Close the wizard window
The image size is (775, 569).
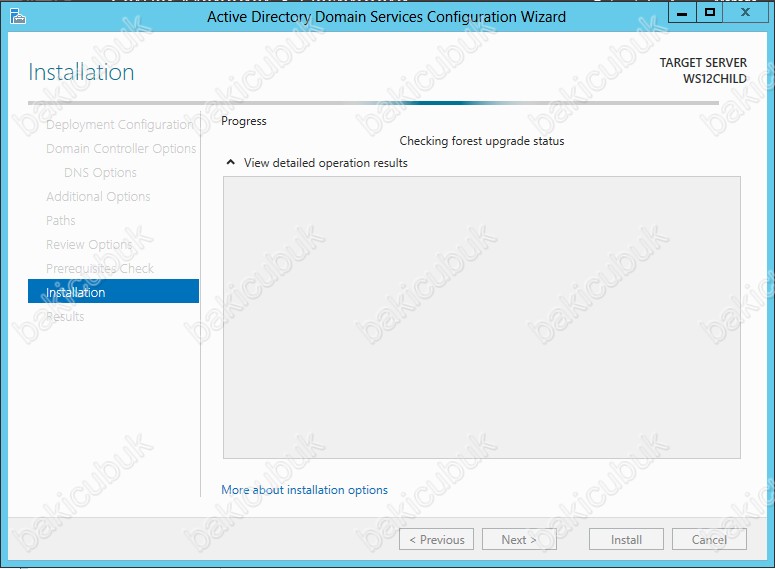tap(745, 12)
